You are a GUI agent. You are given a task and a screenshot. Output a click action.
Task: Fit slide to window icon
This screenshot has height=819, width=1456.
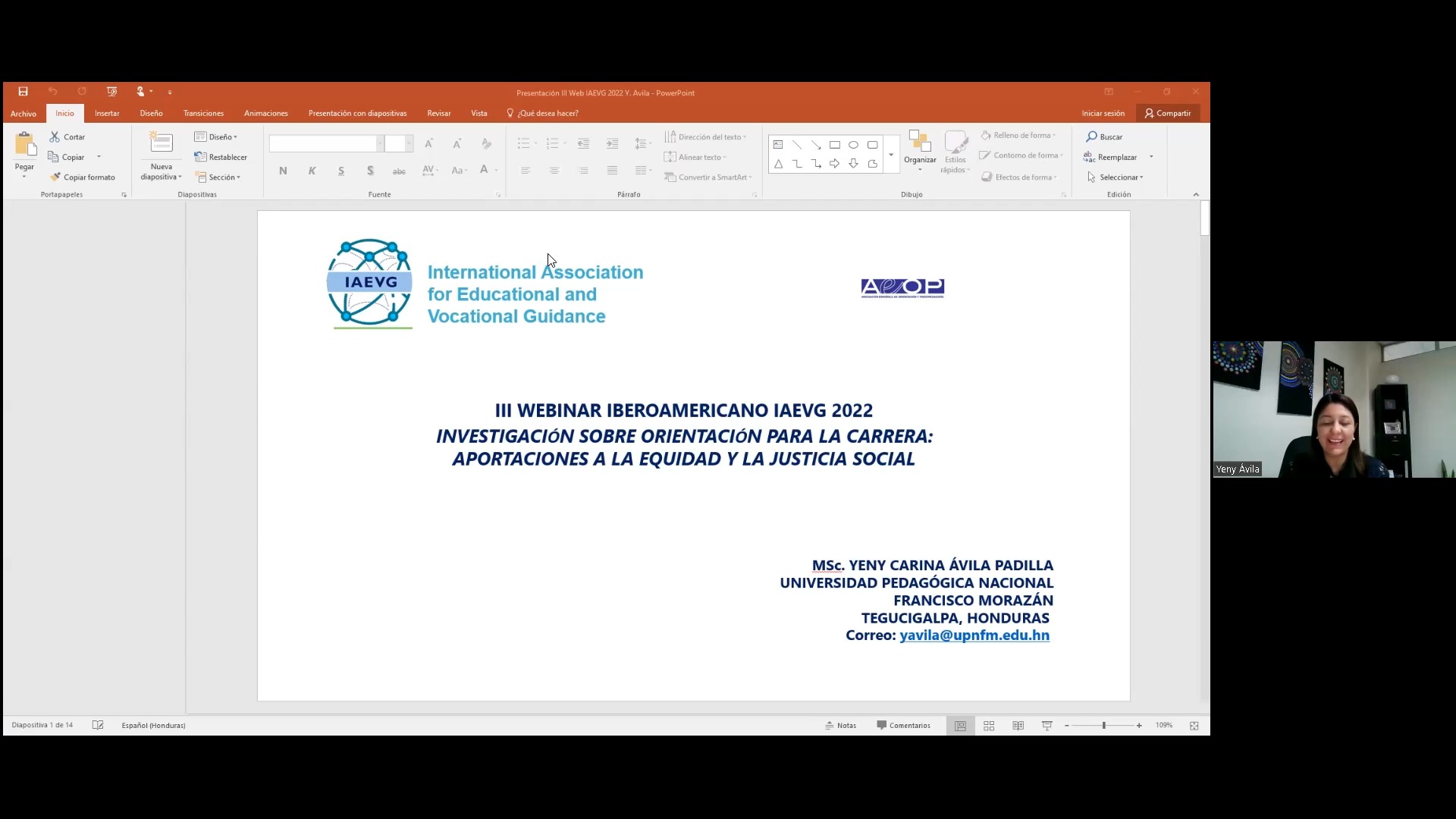coord(1194,726)
